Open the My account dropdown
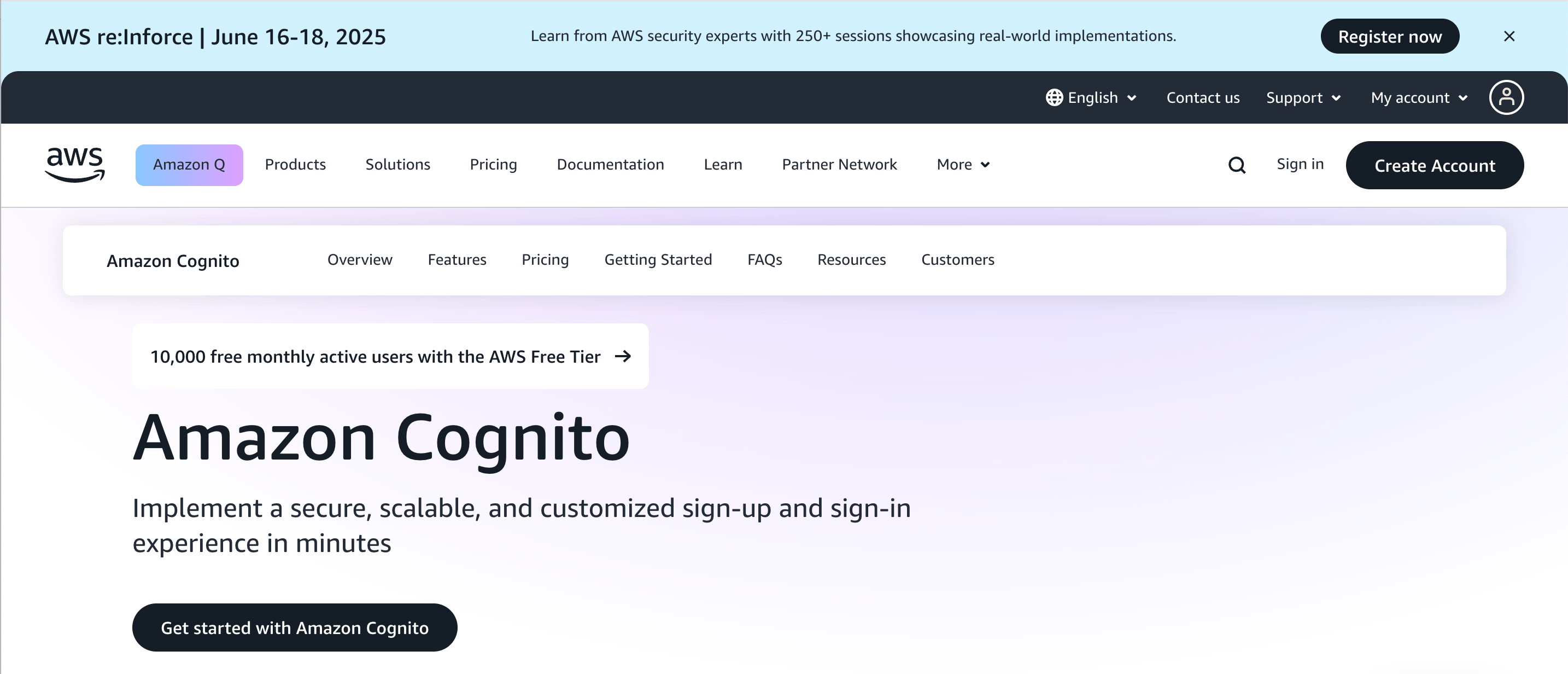Screen dimensions: 1568x674 click(1419, 97)
